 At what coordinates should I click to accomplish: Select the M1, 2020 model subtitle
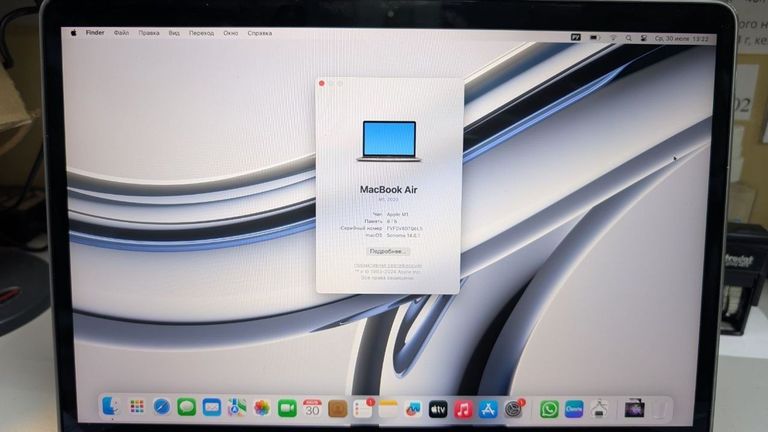388,200
